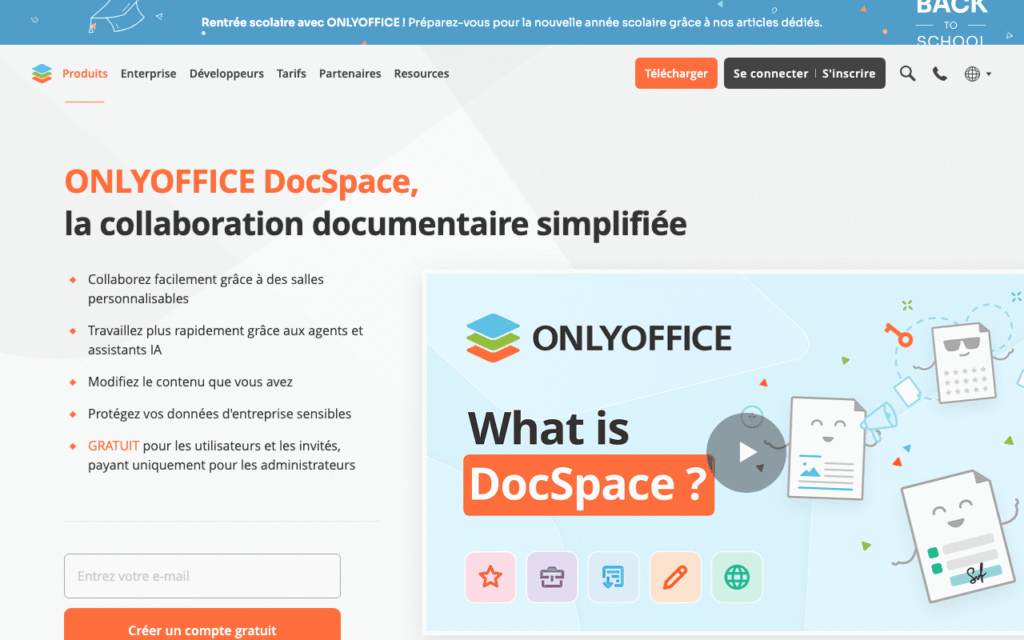Open the Resources menu
1024x640 pixels.
421,73
